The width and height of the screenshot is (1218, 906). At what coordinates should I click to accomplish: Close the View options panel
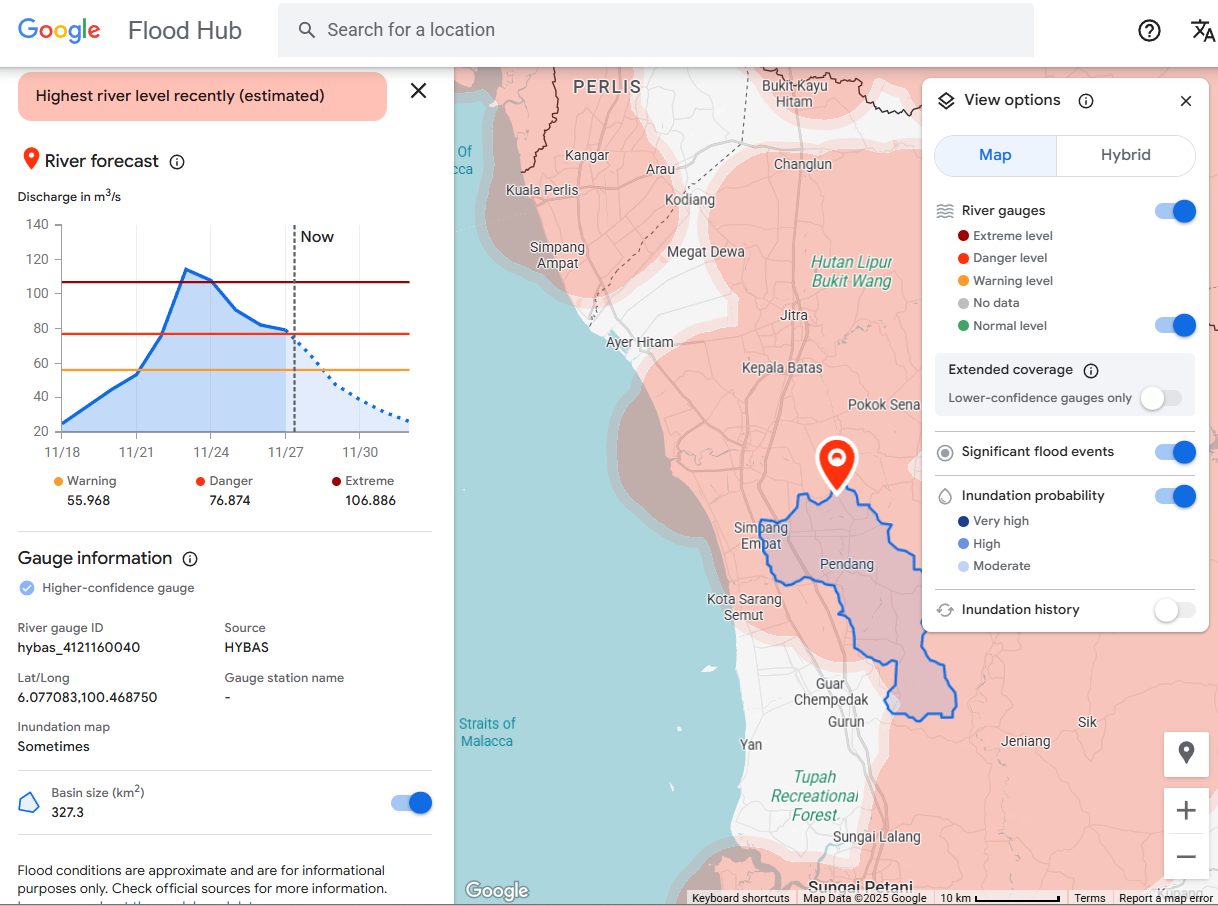(x=1186, y=101)
